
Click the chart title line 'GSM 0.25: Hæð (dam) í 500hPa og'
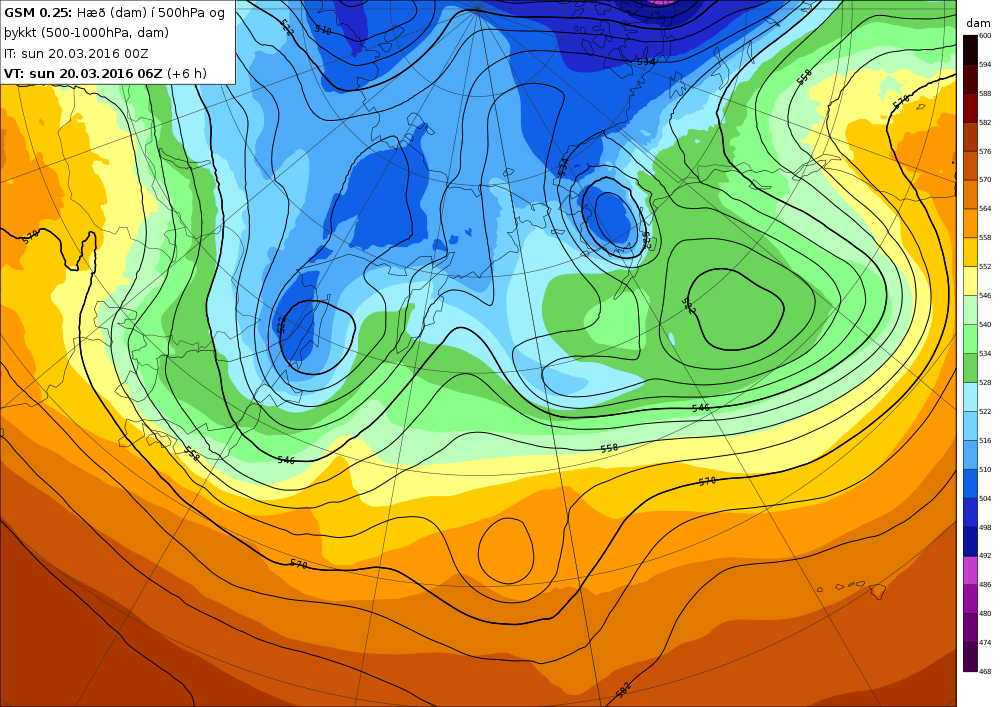pyautogui.click(x=114, y=13)
